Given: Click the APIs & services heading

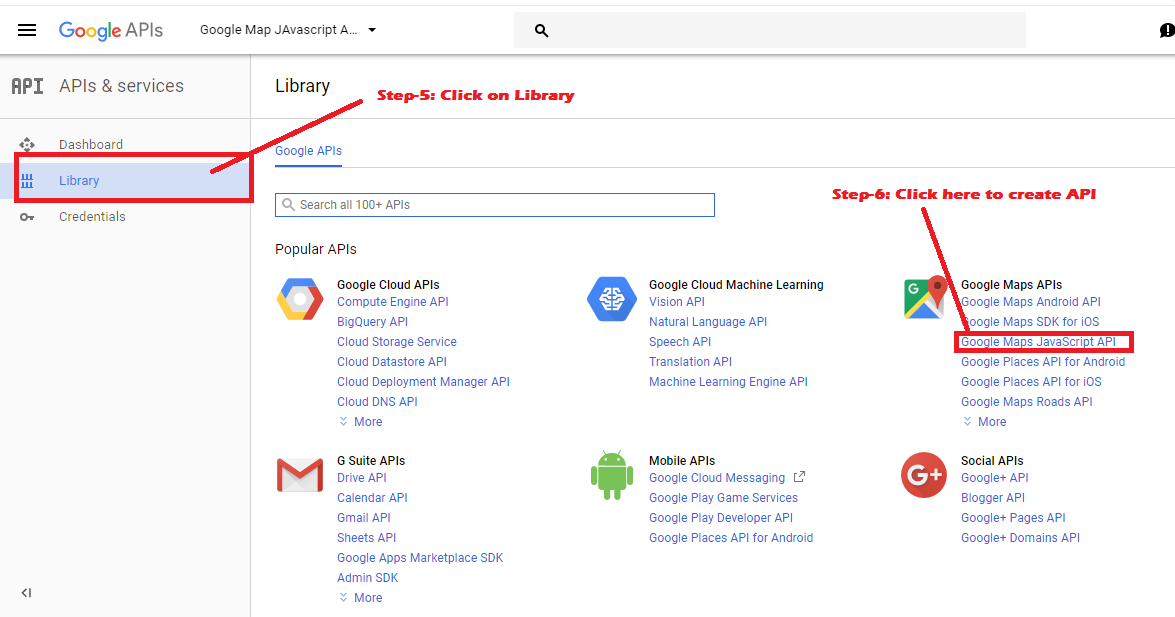Looking at the screenshot, I should (x=121, y=86).
